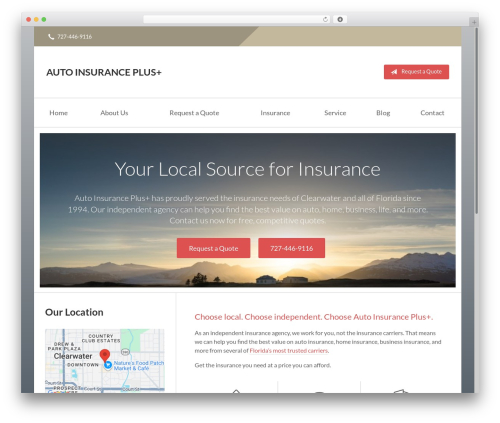
Task: Open a new tab with plus button
Action: (474, 22)
